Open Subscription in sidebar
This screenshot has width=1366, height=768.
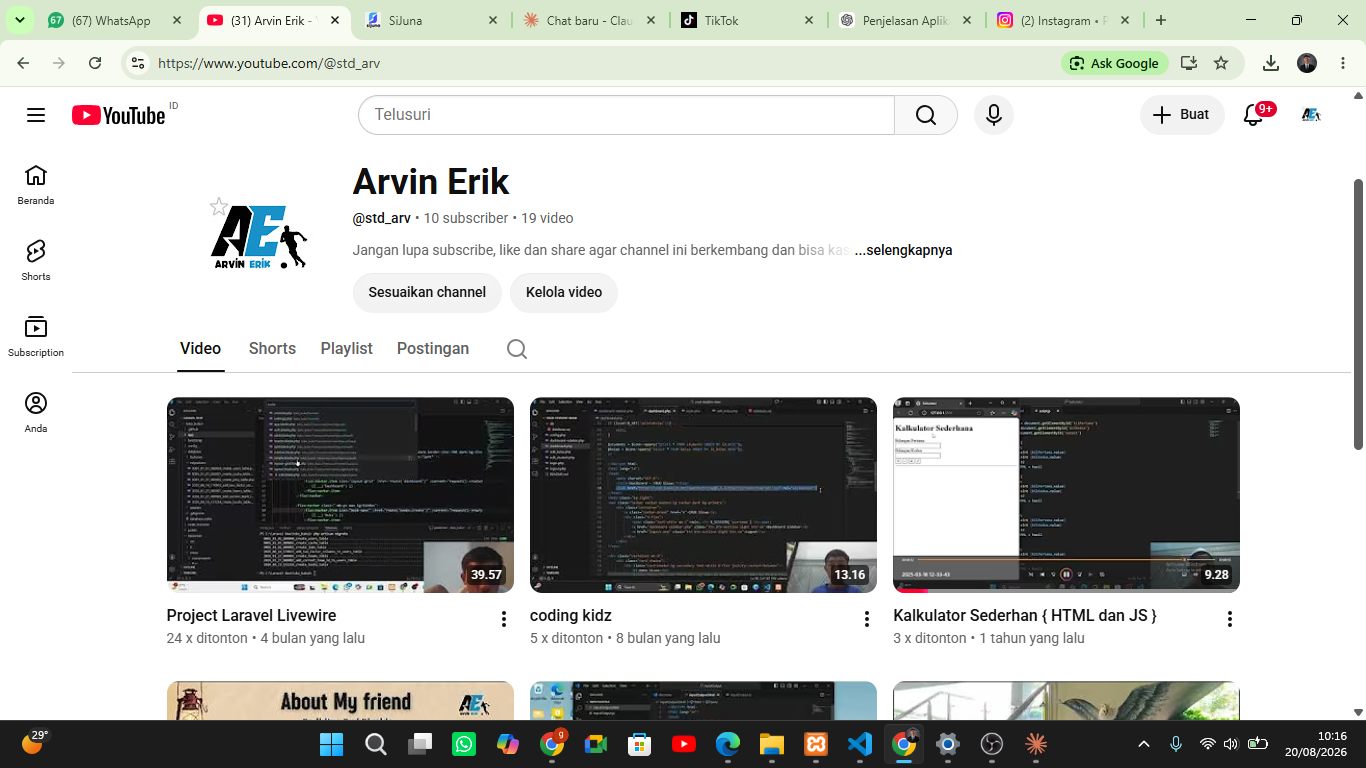click(36, 337)
